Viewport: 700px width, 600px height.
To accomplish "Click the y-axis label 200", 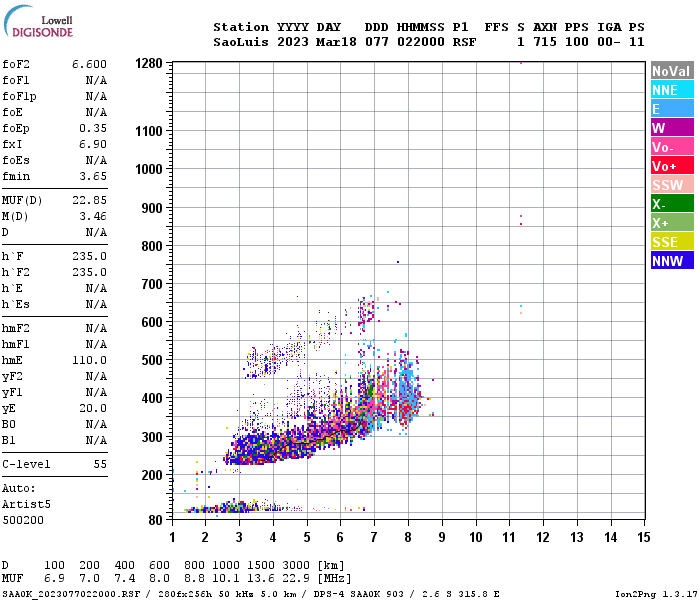I will click(152, 475).
